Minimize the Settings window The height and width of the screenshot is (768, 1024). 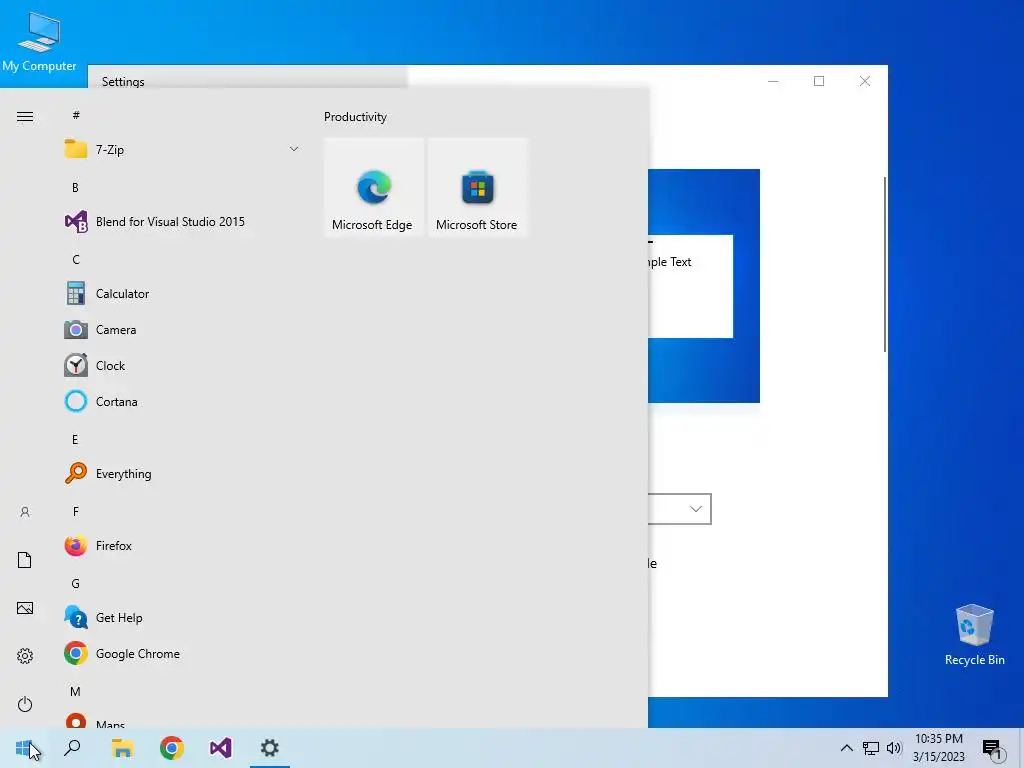tap(773, 81)
